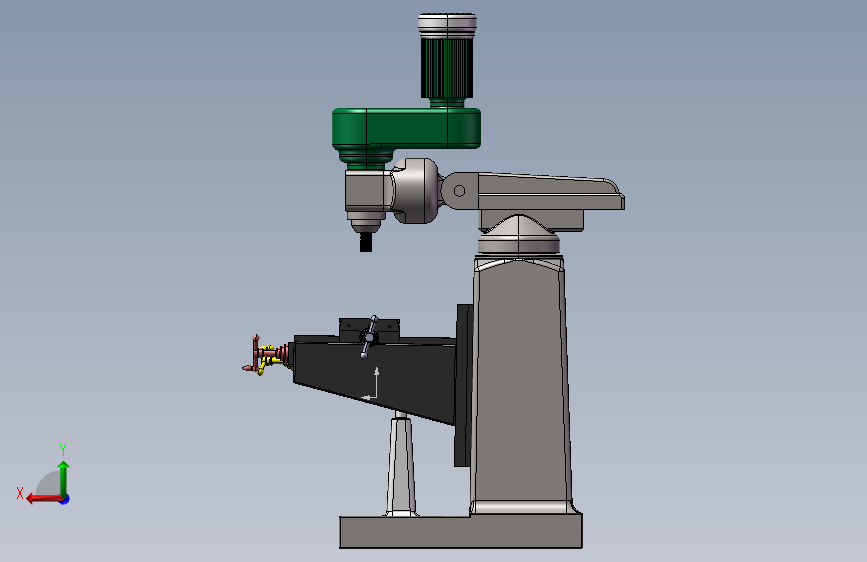Image resolution: width=867 pixels, height=562 pixels.
Task: Select the rounded swivel joint beside spindle head
Action: [x=417, y=191]
